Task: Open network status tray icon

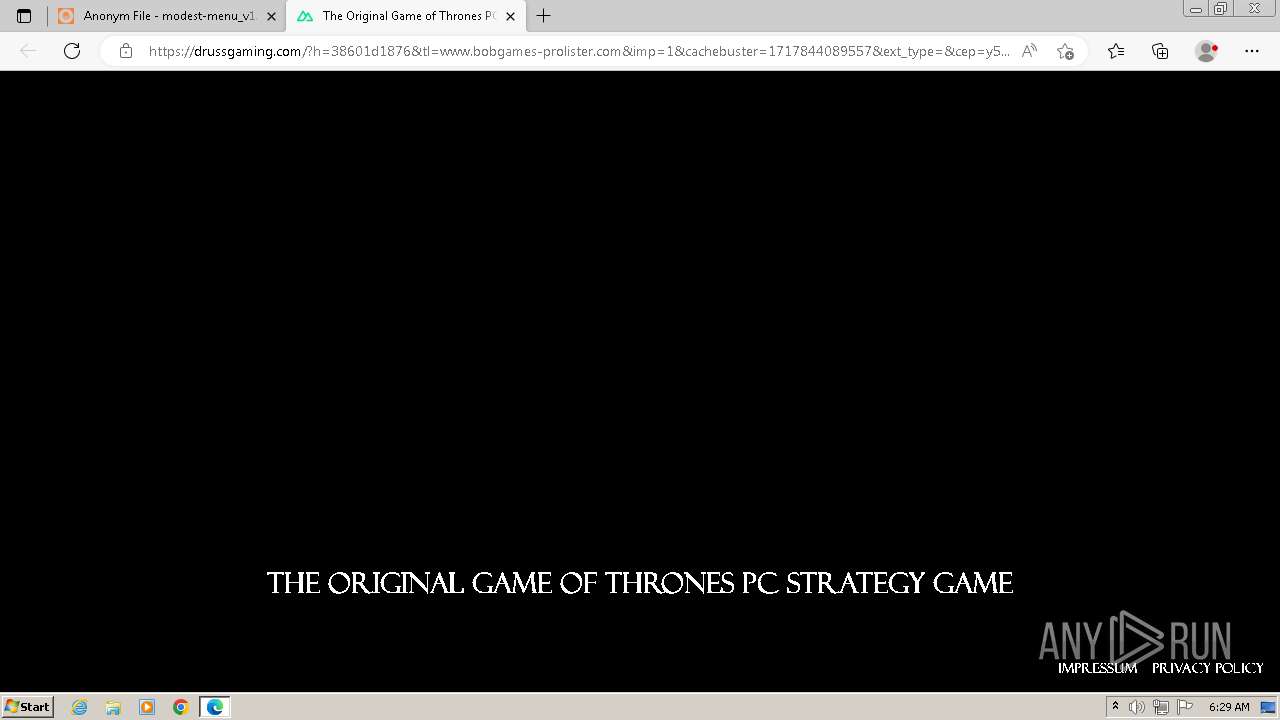Action: 1161,707
